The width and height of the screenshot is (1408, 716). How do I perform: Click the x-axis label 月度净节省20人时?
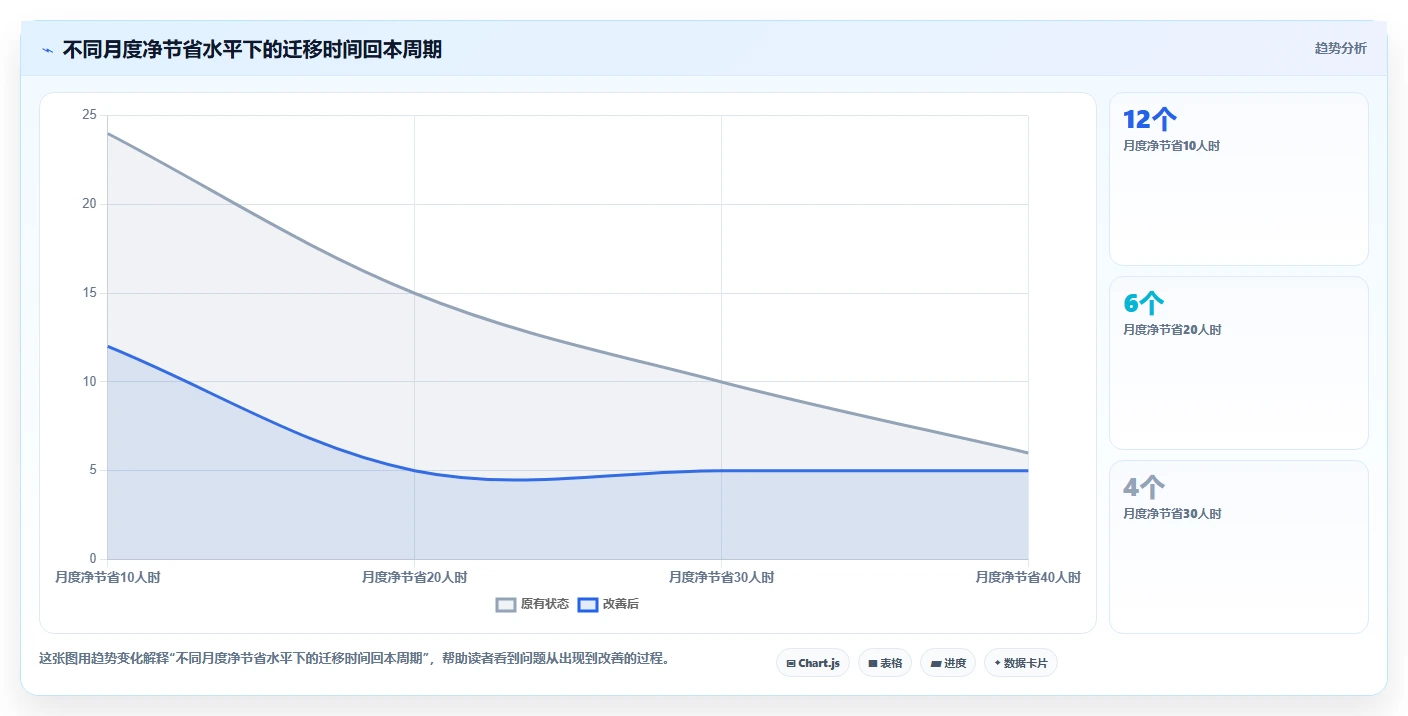click(414, 577)
